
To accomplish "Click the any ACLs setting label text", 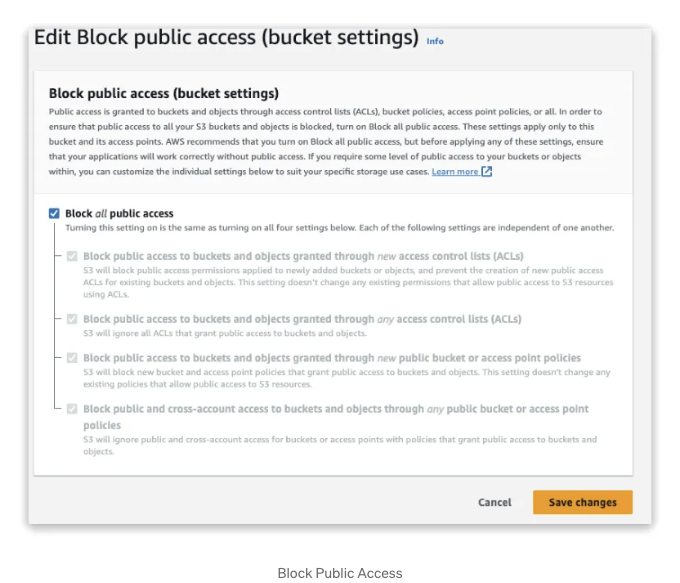I will [302, 319].
